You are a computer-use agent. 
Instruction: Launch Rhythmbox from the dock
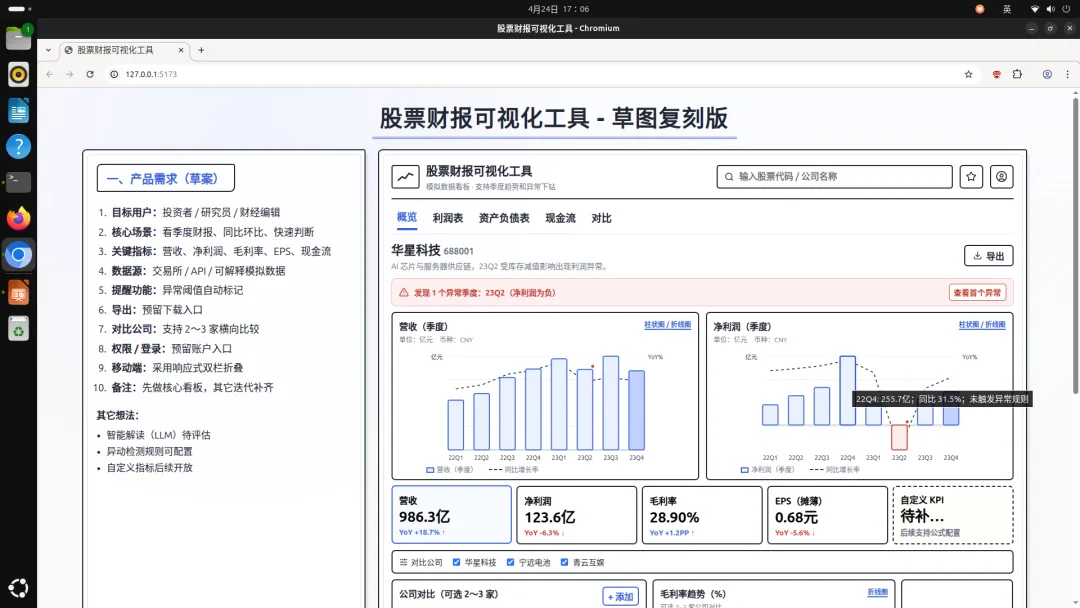(19, 74)
